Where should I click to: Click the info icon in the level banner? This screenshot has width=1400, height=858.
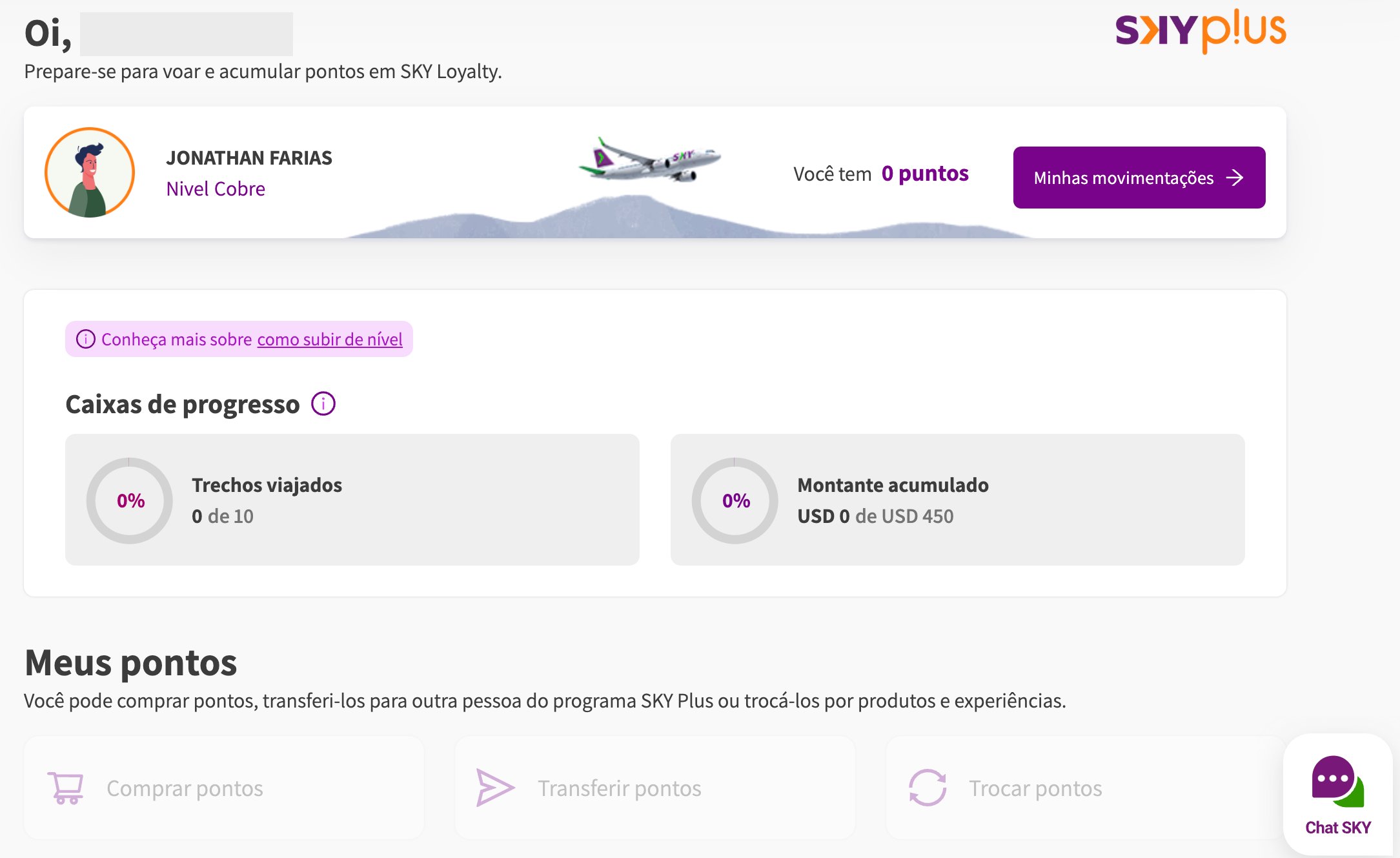(x=86, y=339)
